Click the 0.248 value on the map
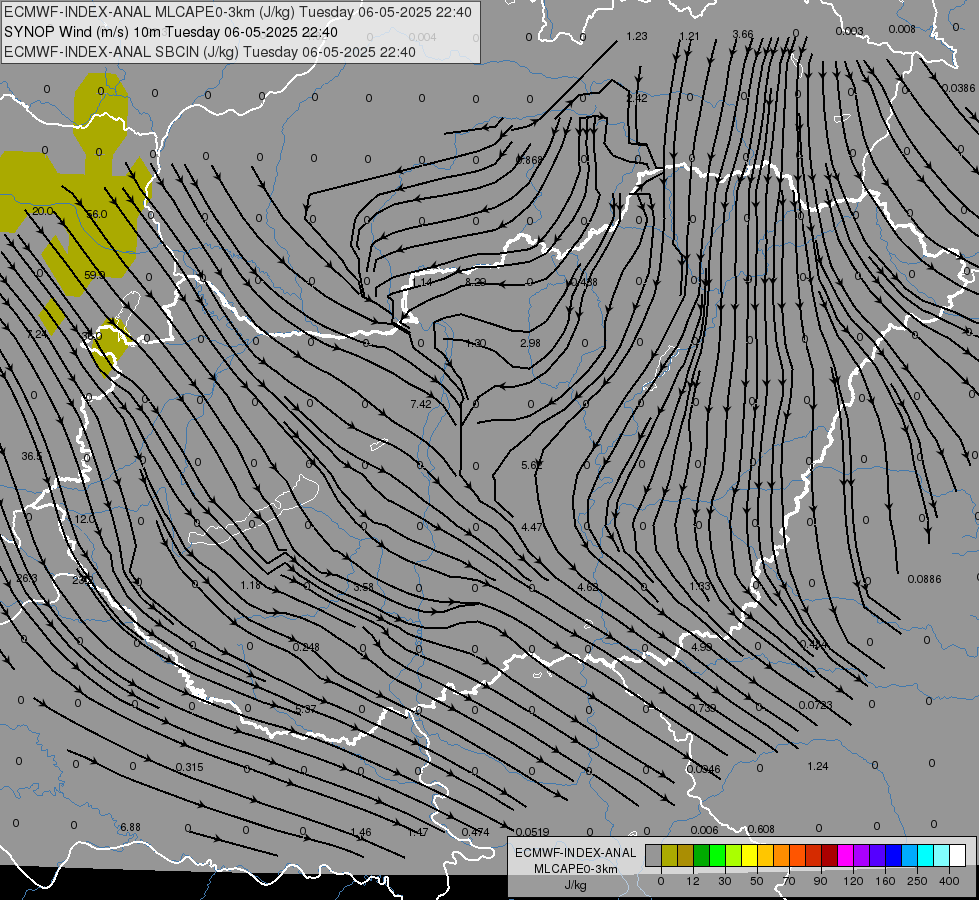 (x=306, y=647)
